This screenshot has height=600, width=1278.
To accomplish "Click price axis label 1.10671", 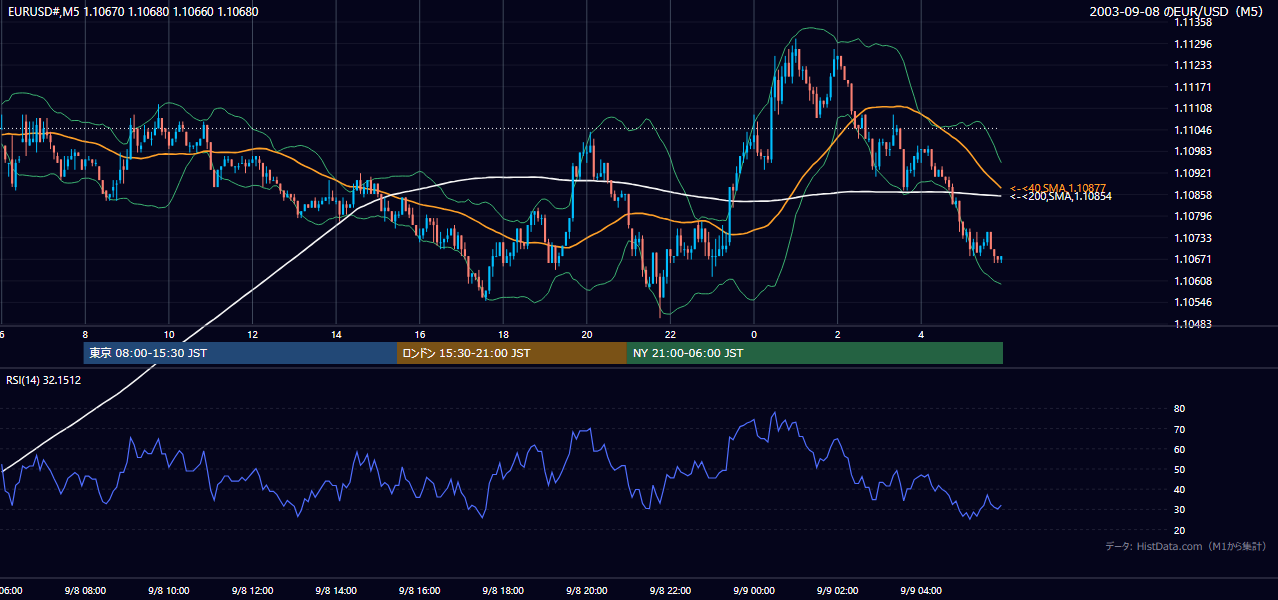I will click(1195, 259).
